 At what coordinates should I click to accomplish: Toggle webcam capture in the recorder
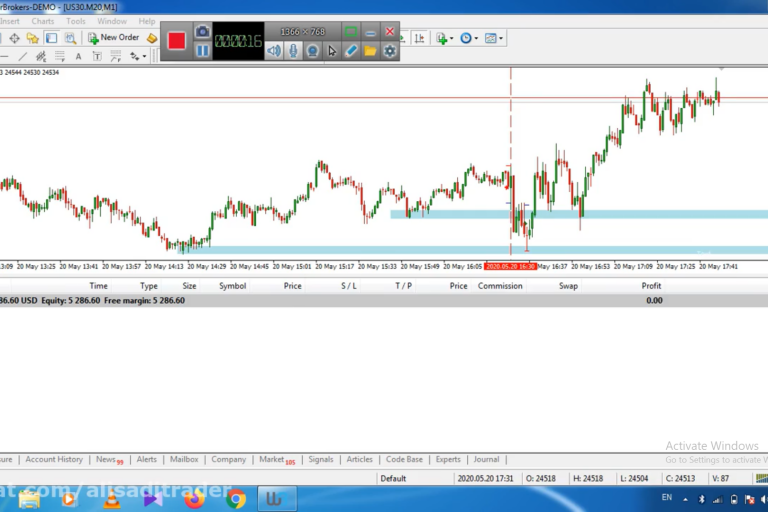tap(313, 50)
